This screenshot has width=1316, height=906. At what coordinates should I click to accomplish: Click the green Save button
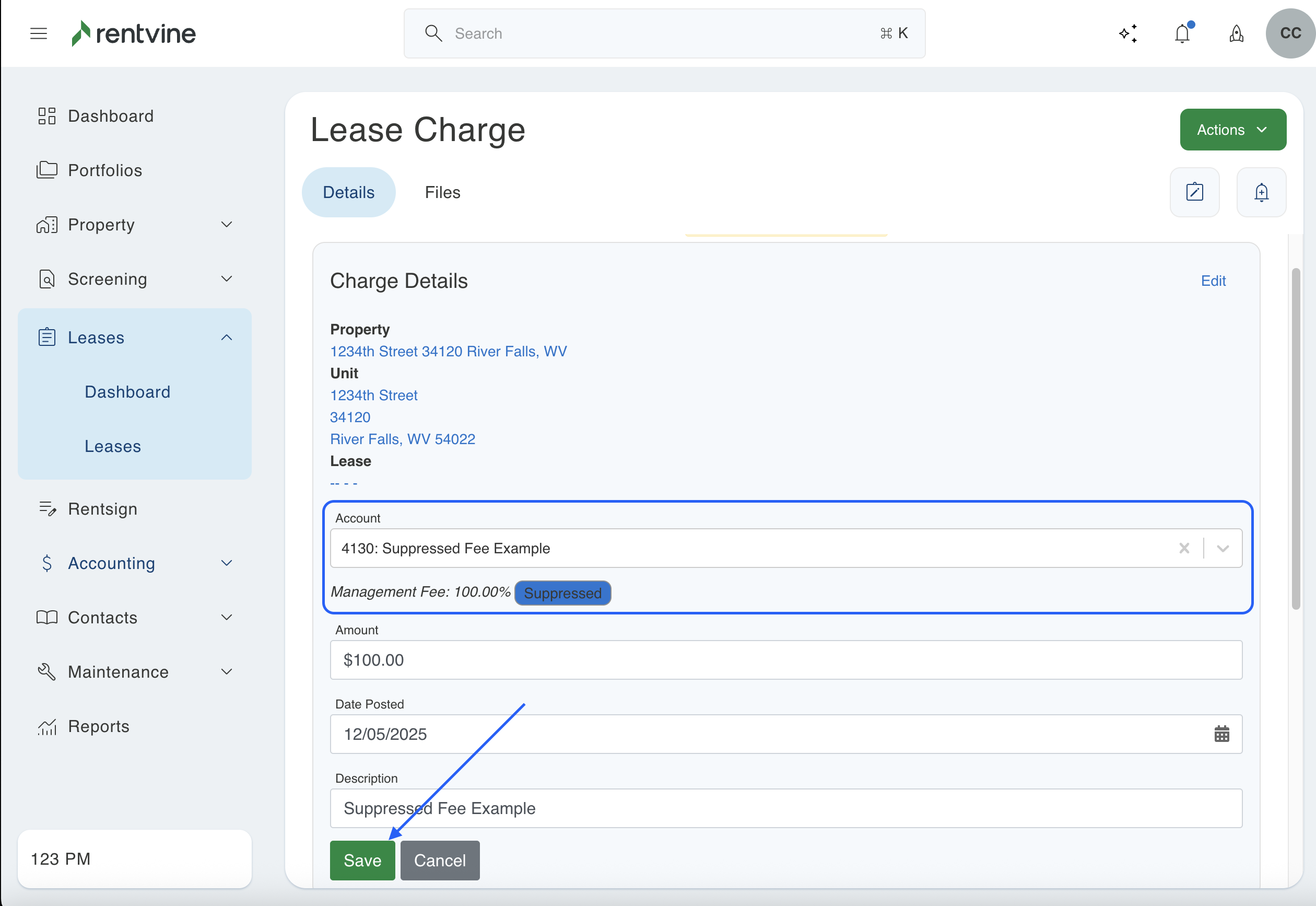pyautogui.click(x=362, y=860)
